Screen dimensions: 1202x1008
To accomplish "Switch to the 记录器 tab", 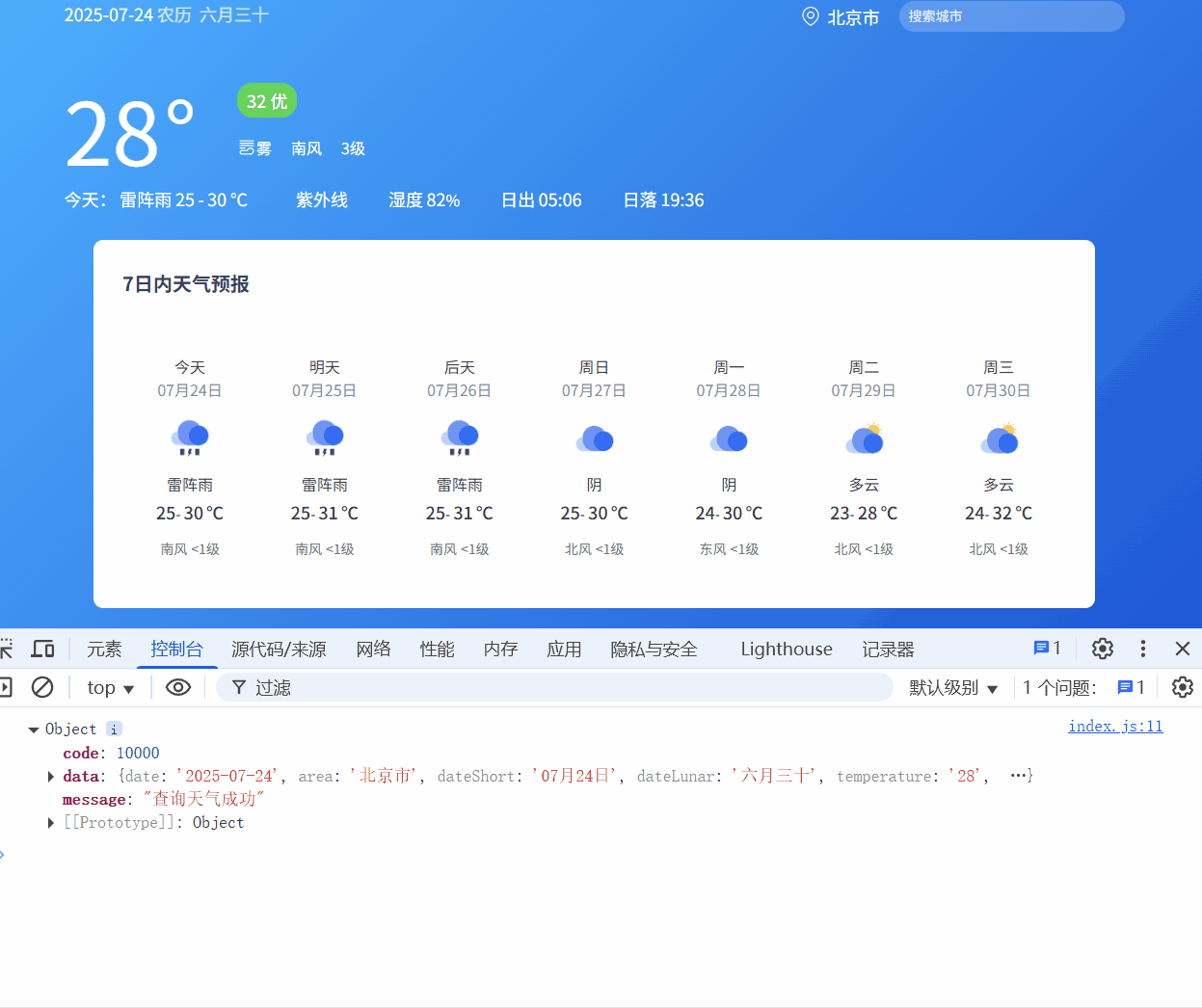I will [x=888, y=650].
